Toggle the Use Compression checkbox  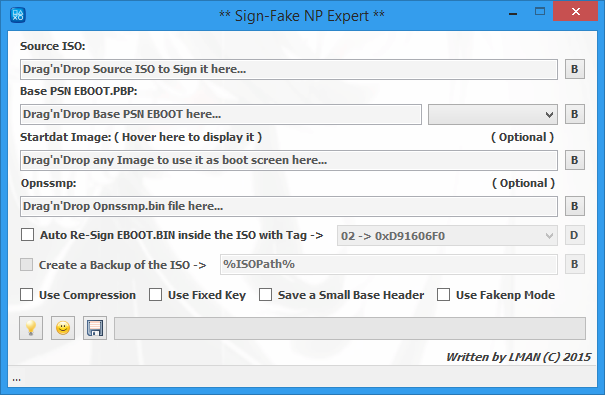pos(27,295)
